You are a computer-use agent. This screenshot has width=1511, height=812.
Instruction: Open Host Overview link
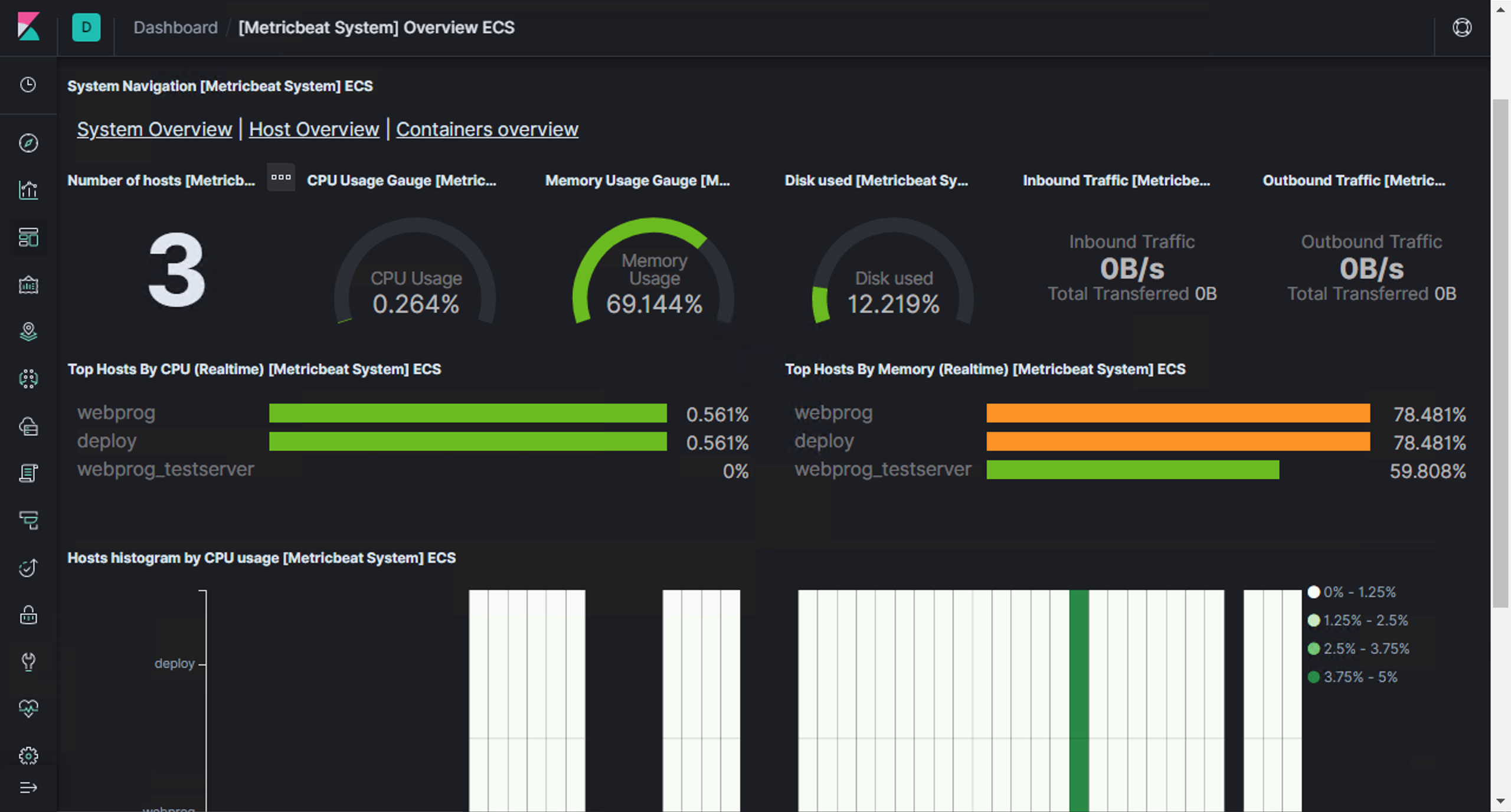[313, 129]
